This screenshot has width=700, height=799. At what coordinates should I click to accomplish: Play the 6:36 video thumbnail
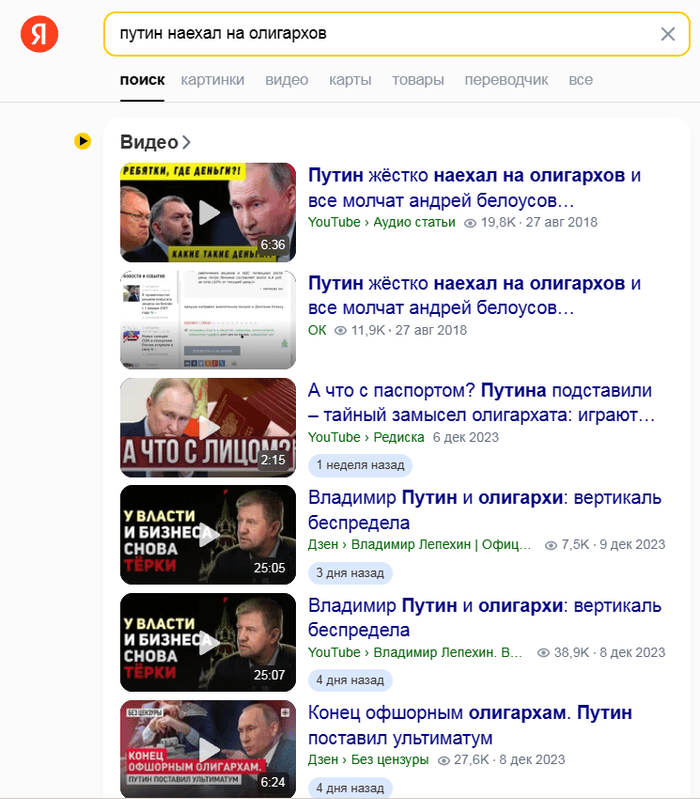coord(208,212)
